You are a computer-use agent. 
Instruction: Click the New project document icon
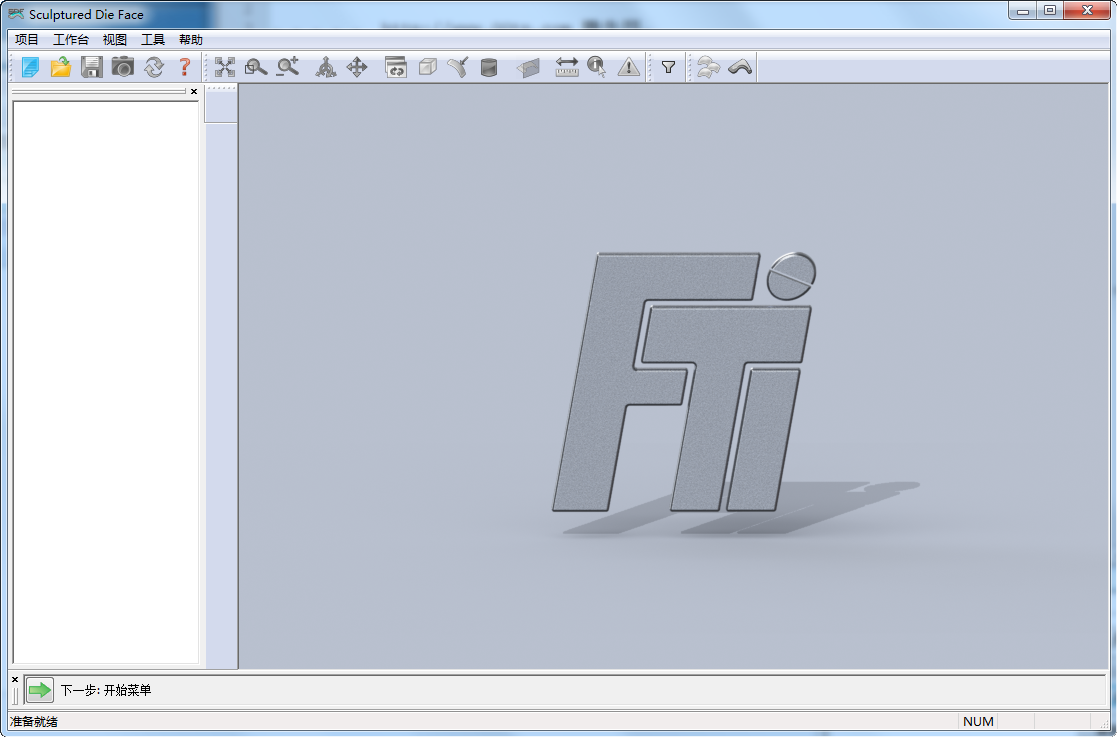pos(30,67)
